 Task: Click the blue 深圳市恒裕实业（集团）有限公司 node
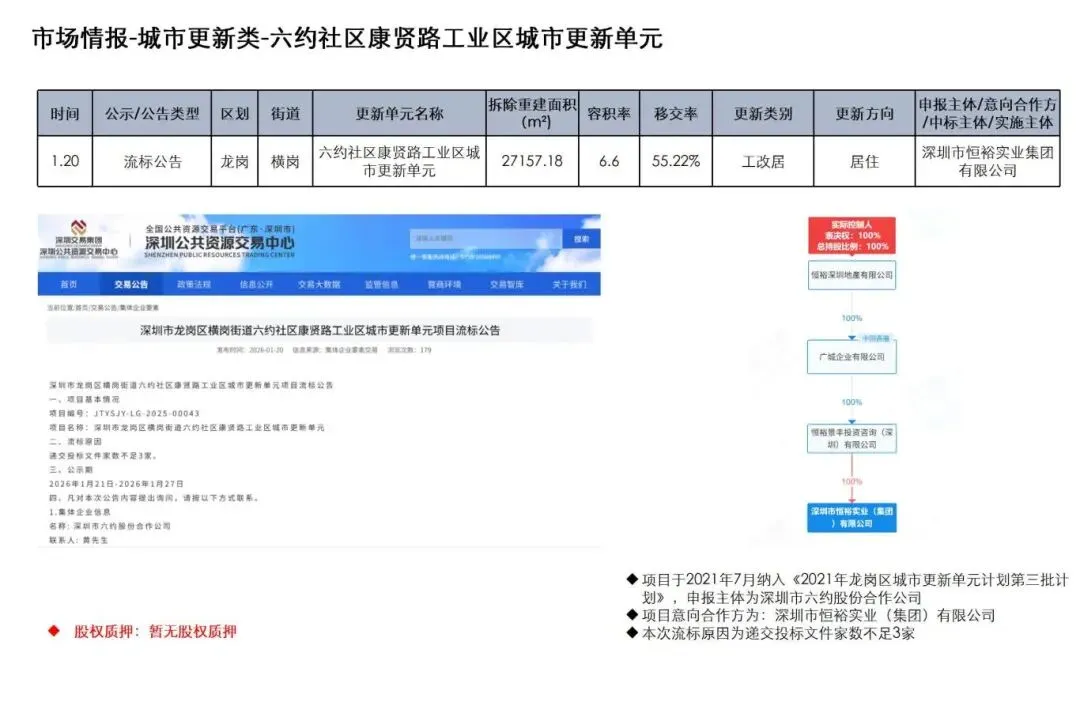852,518
